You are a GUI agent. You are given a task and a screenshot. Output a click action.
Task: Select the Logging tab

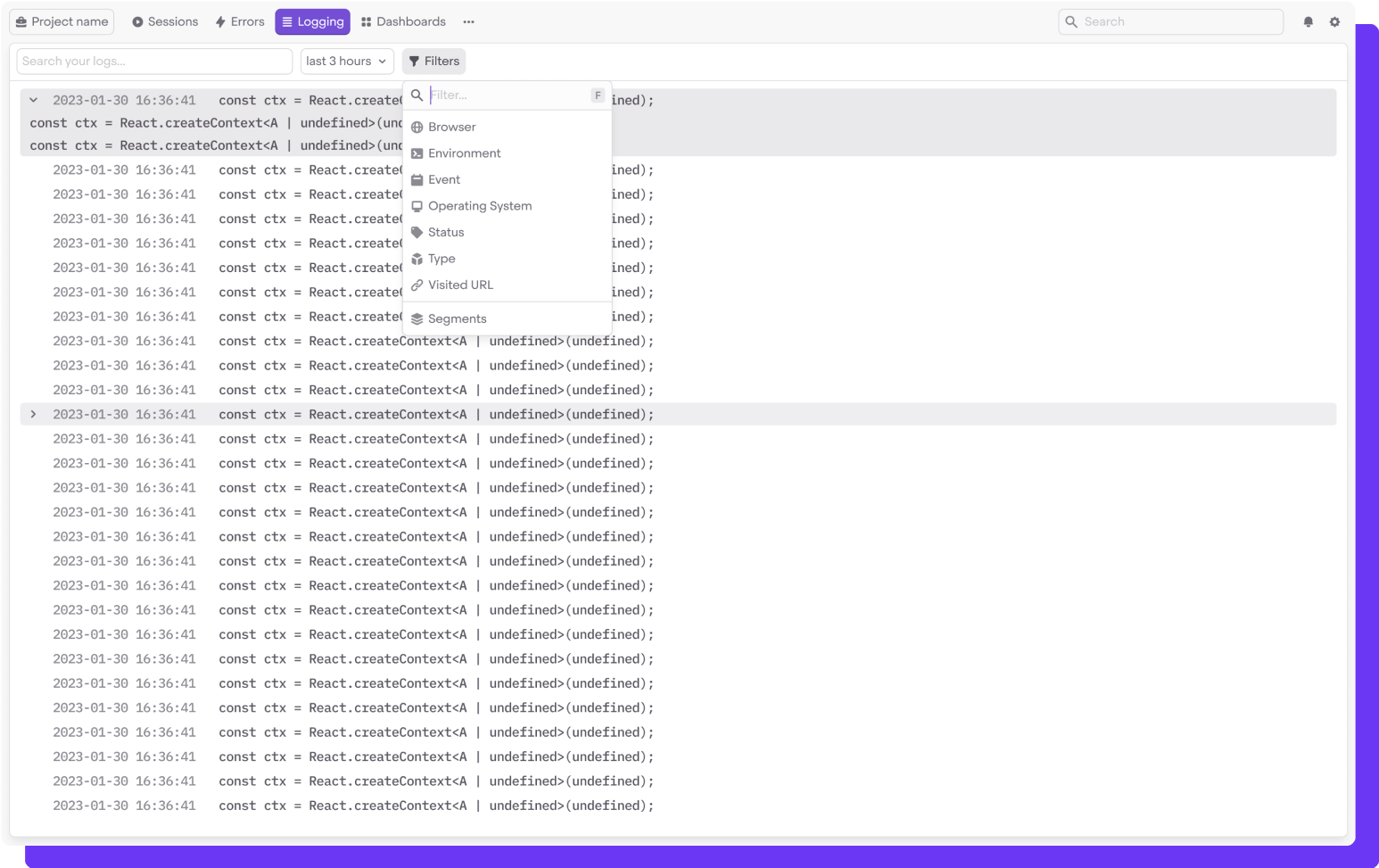312,21
